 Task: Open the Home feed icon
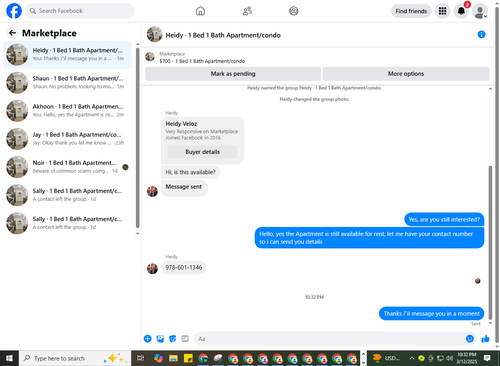(x=200, y=11)
